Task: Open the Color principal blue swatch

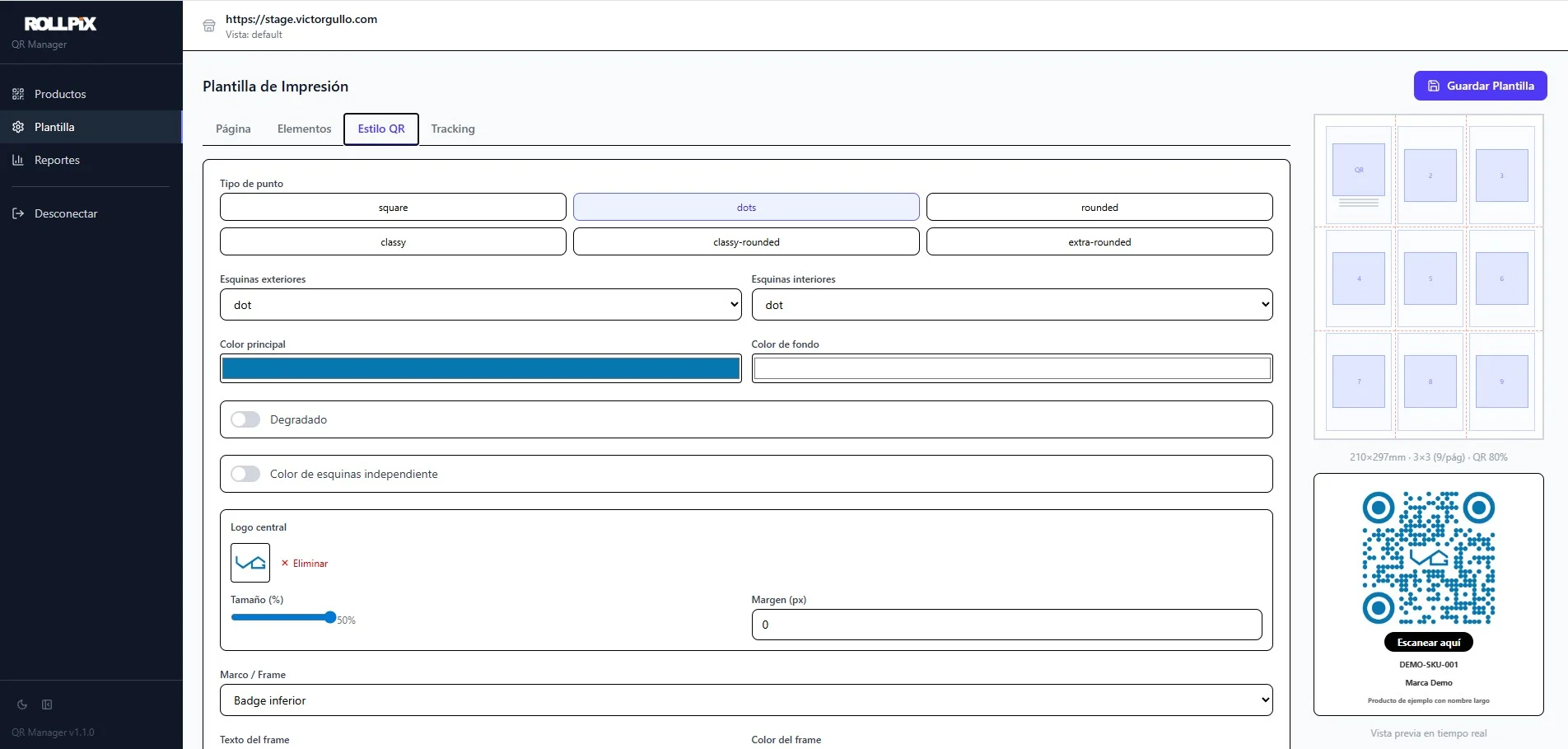Action: coord(481,368)
